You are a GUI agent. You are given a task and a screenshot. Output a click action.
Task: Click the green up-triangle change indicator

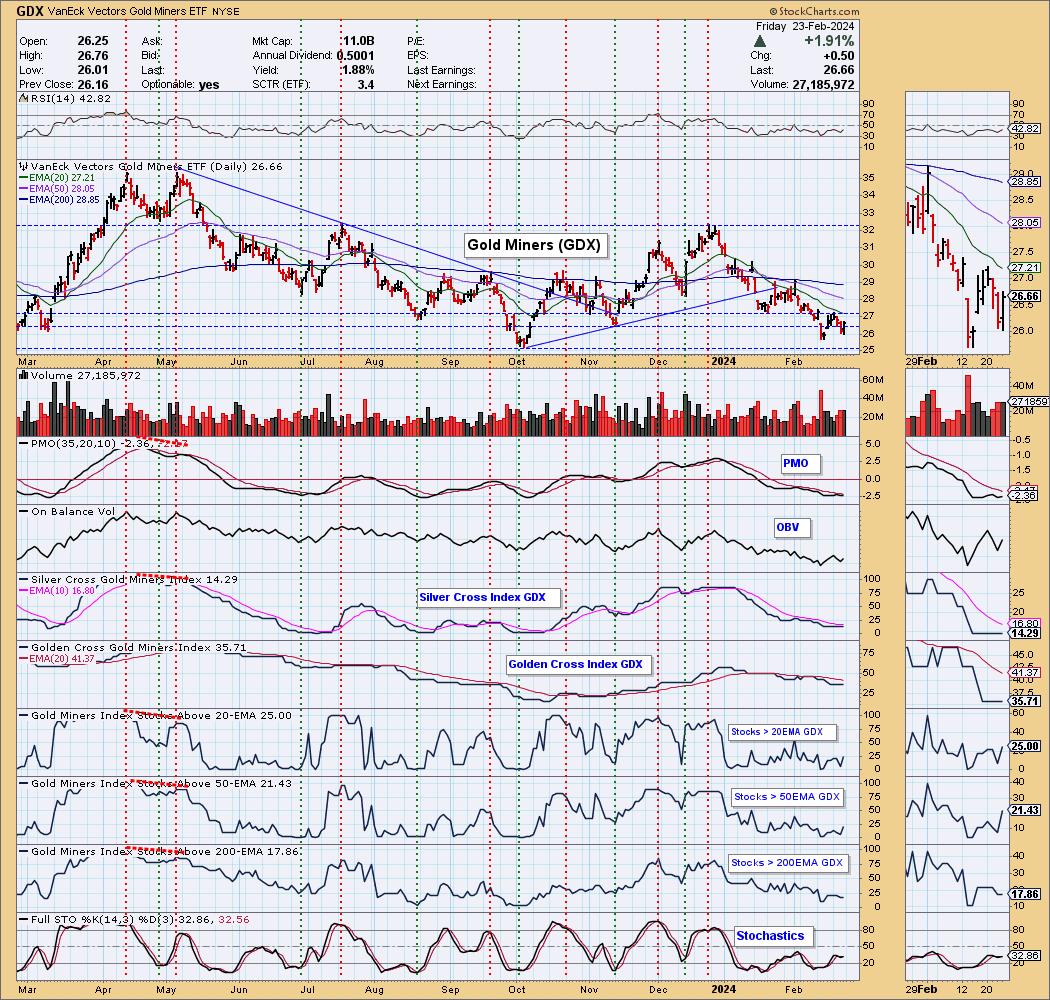click(760, 41)
